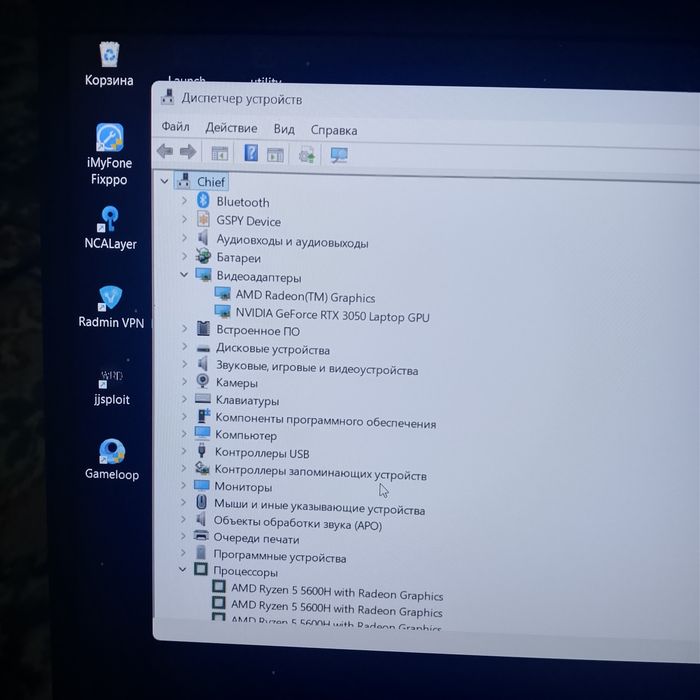The height and width of the screenshot is (700, 700).
Task: Click the Bluetooth category icon
Action: point(203,200)
